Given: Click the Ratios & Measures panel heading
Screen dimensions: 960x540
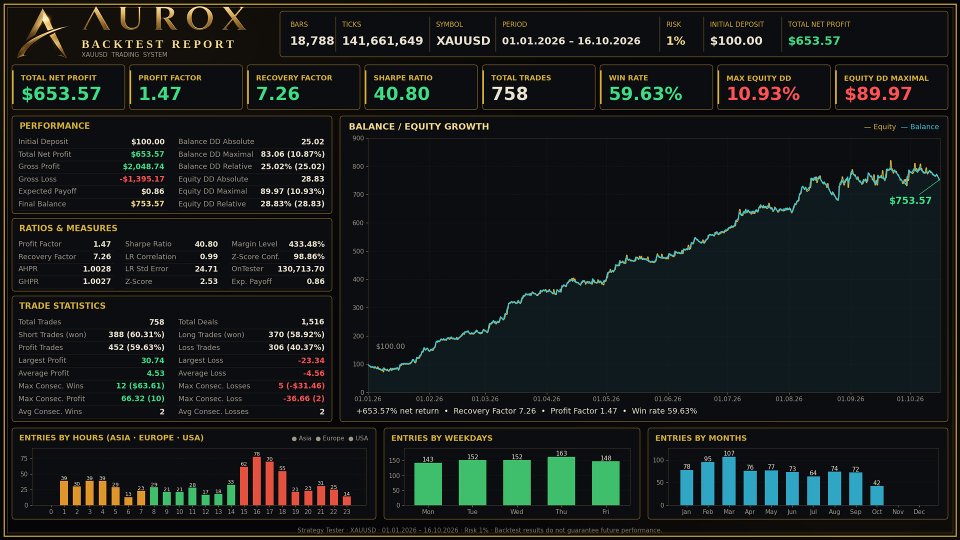Looking at the screenshot, I should click(x=68, y=228).
